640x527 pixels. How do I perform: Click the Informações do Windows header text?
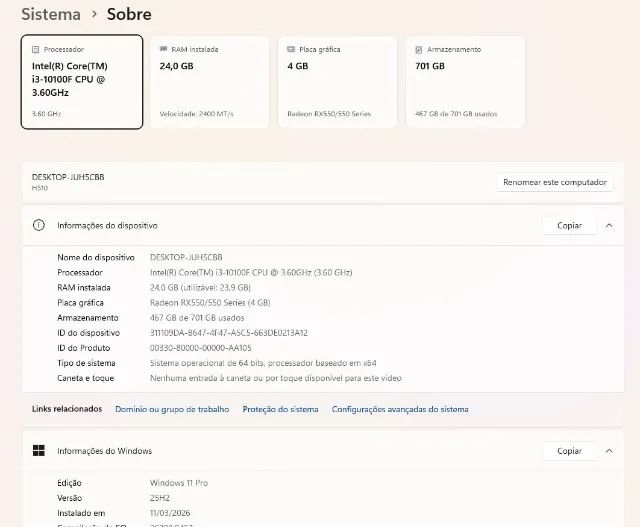pos(104,451)
